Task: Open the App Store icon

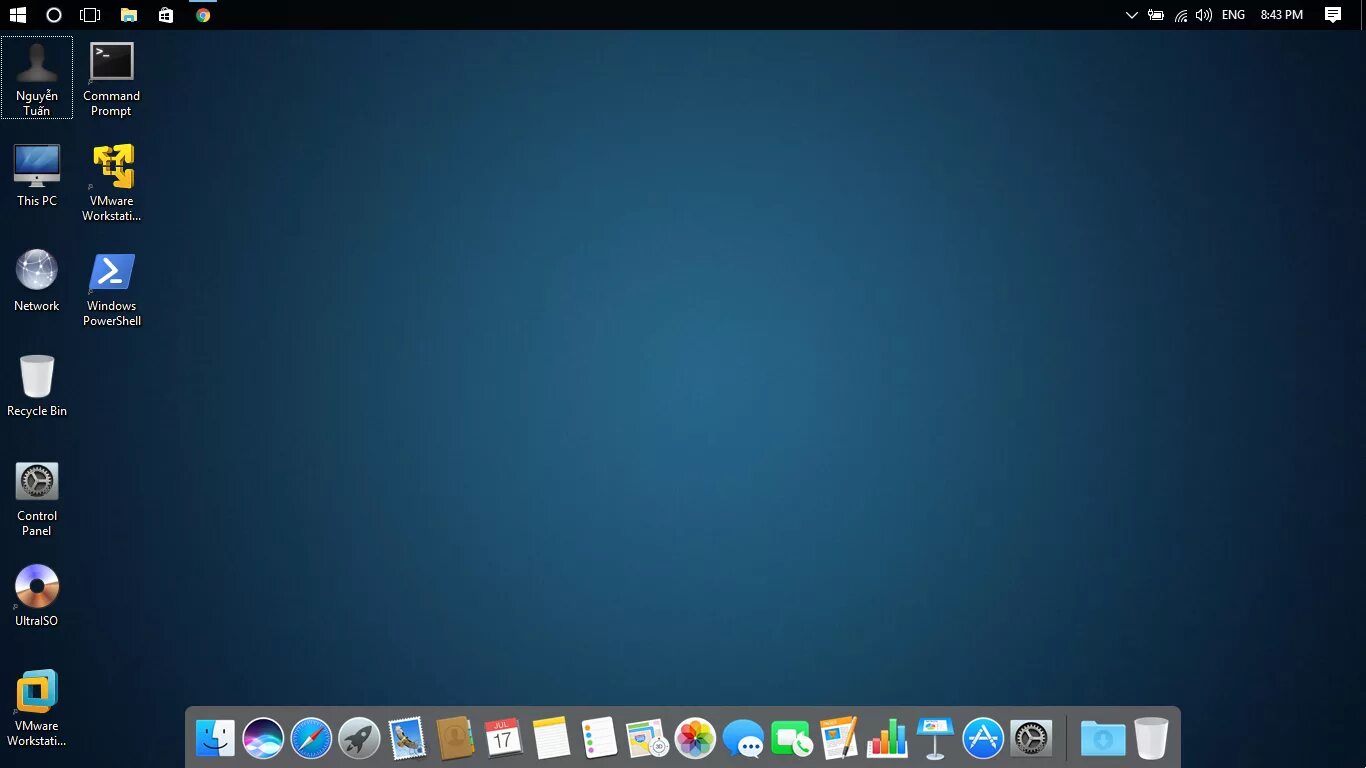Action: [983, 739]
